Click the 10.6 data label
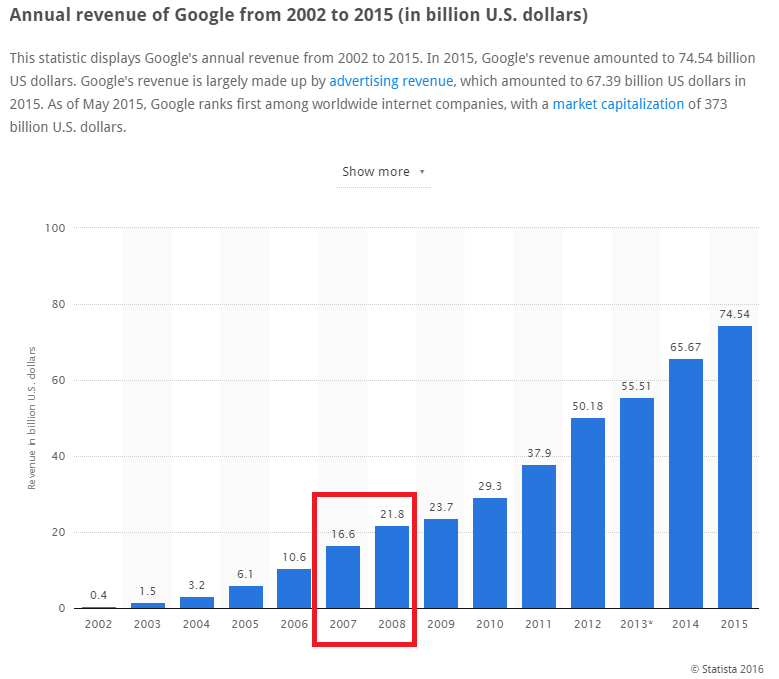 tap(294, 557)
